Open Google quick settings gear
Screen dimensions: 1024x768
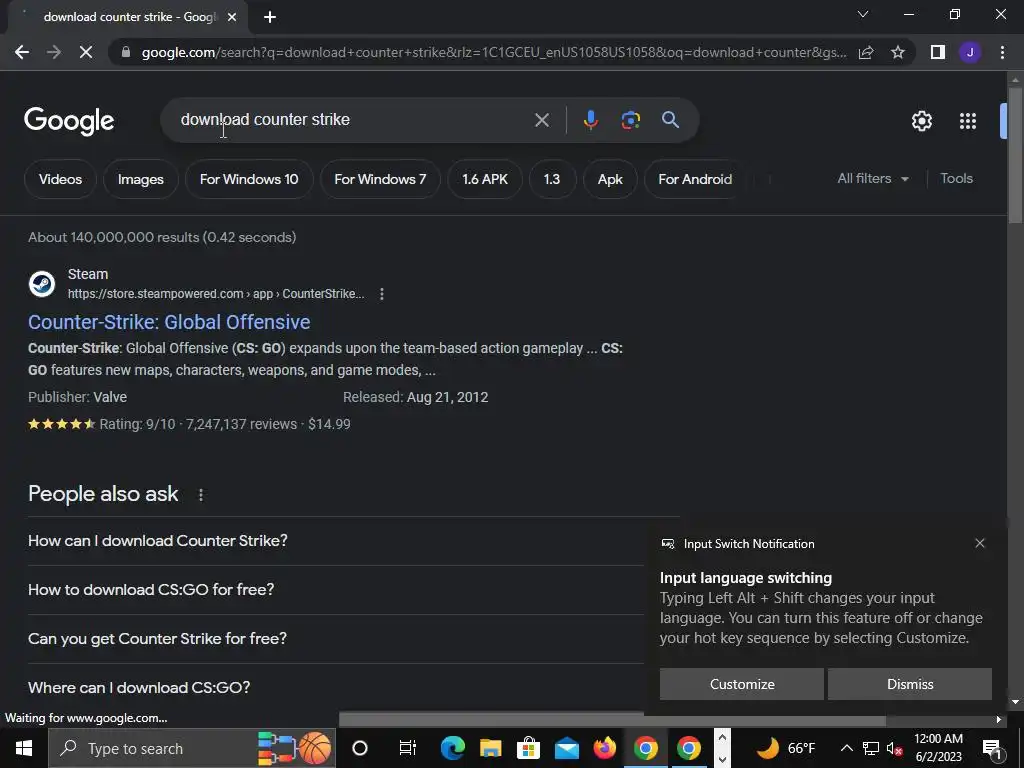click(921, 121)
